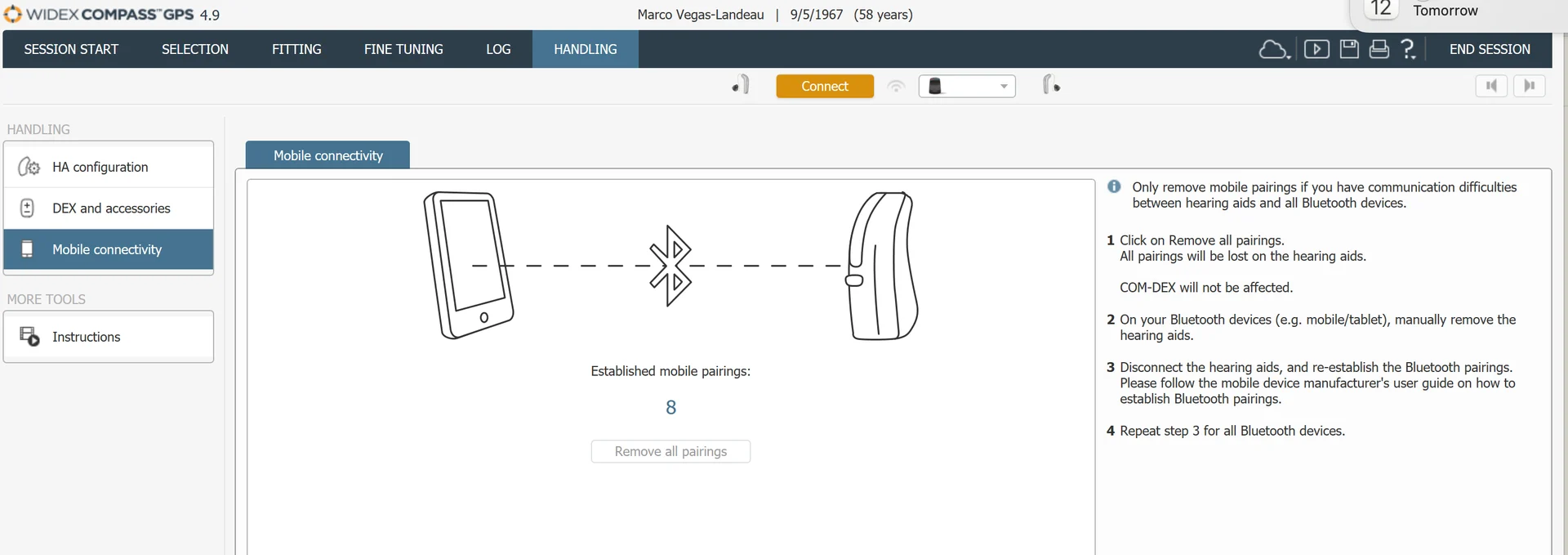Viewport: 1568px width, 555px height.
Task: Open Instructions under More Tools
Action: pos(109,337)
